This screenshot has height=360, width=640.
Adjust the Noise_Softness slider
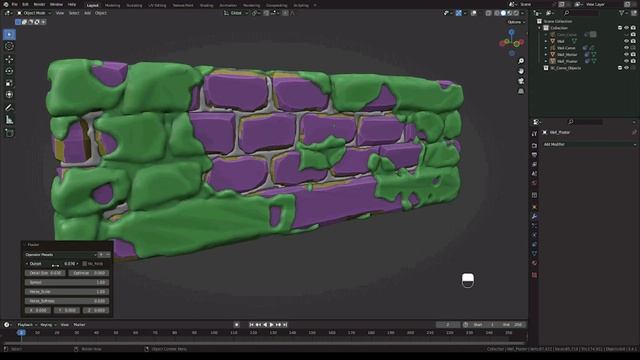pos(67,301)
